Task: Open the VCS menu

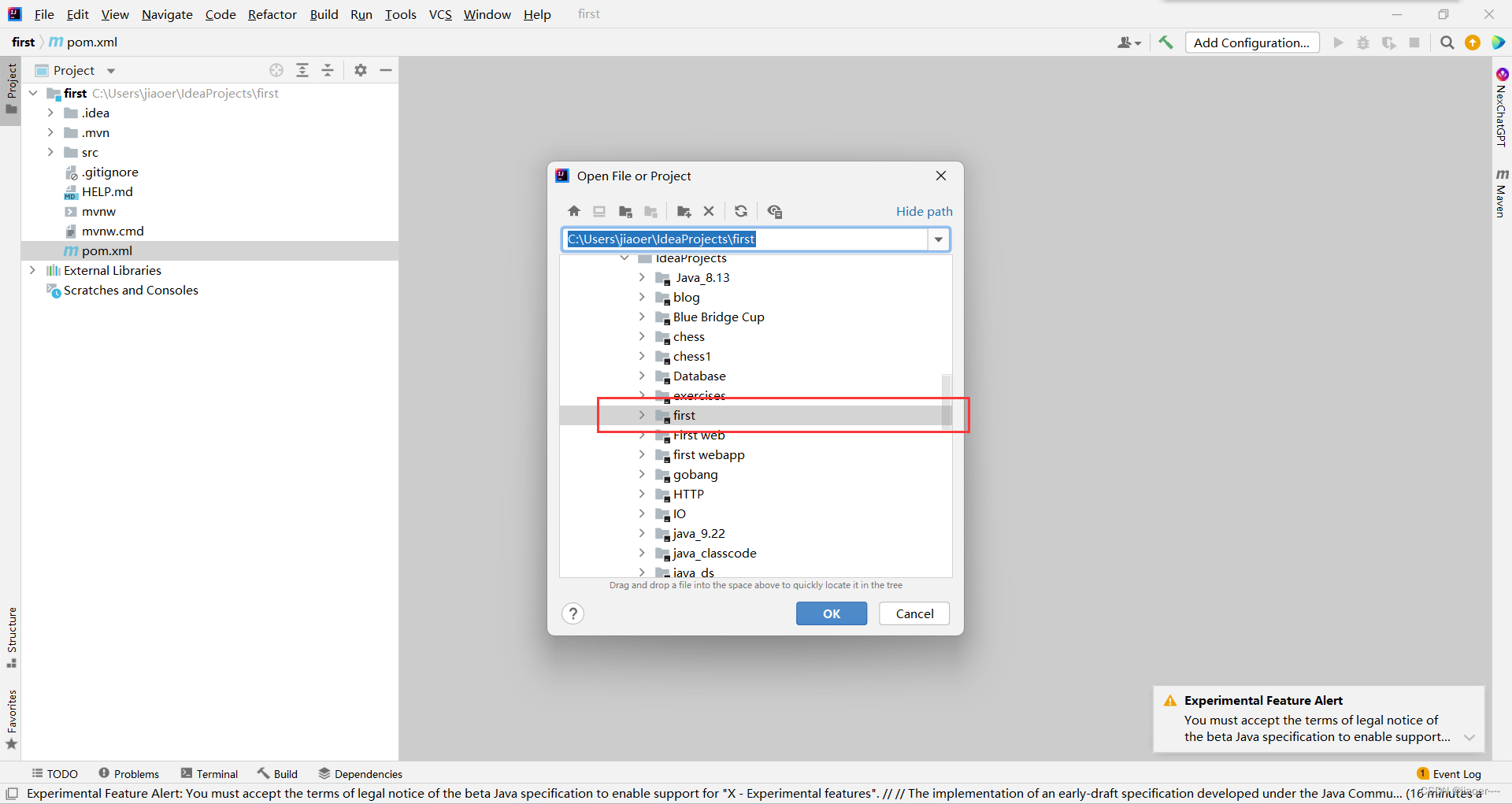Action: coord(440,14)
